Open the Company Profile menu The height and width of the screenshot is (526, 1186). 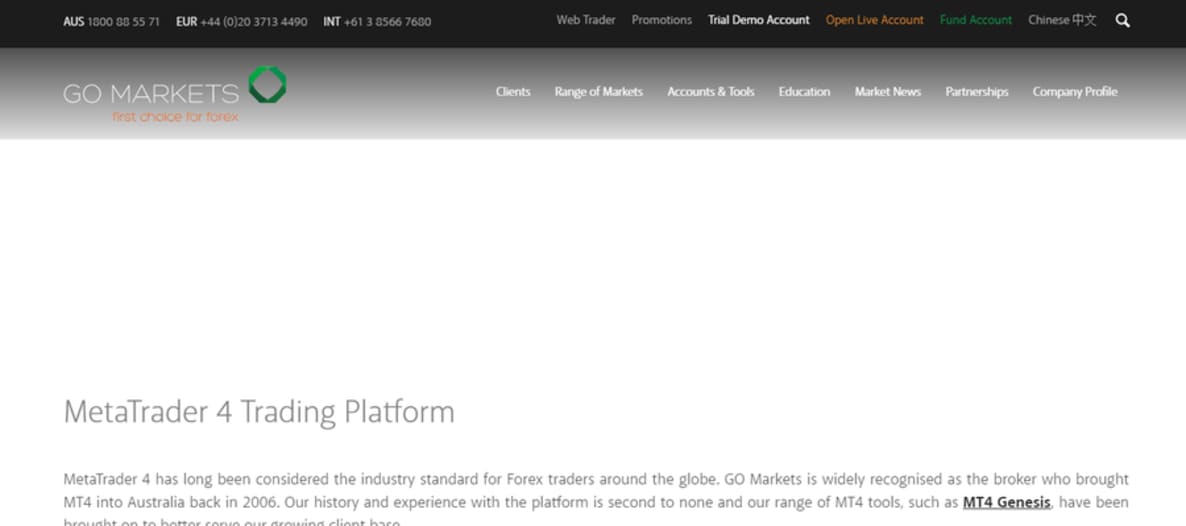coord(1075,92)
